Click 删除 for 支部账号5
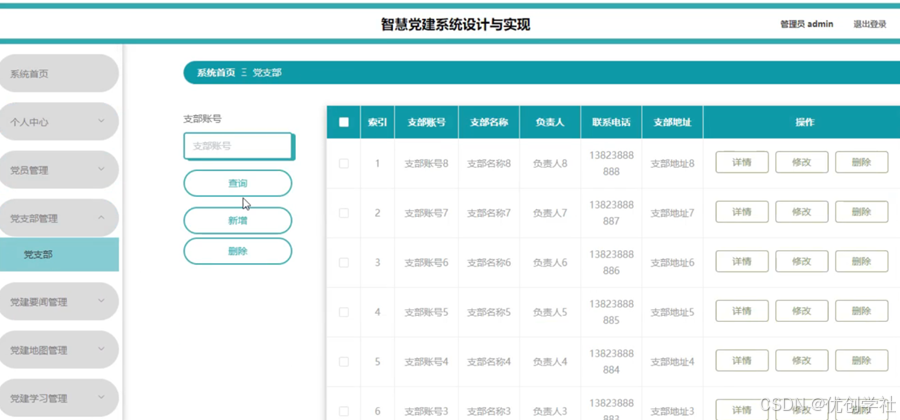This screenshot has height=420, width=900. 862,311
